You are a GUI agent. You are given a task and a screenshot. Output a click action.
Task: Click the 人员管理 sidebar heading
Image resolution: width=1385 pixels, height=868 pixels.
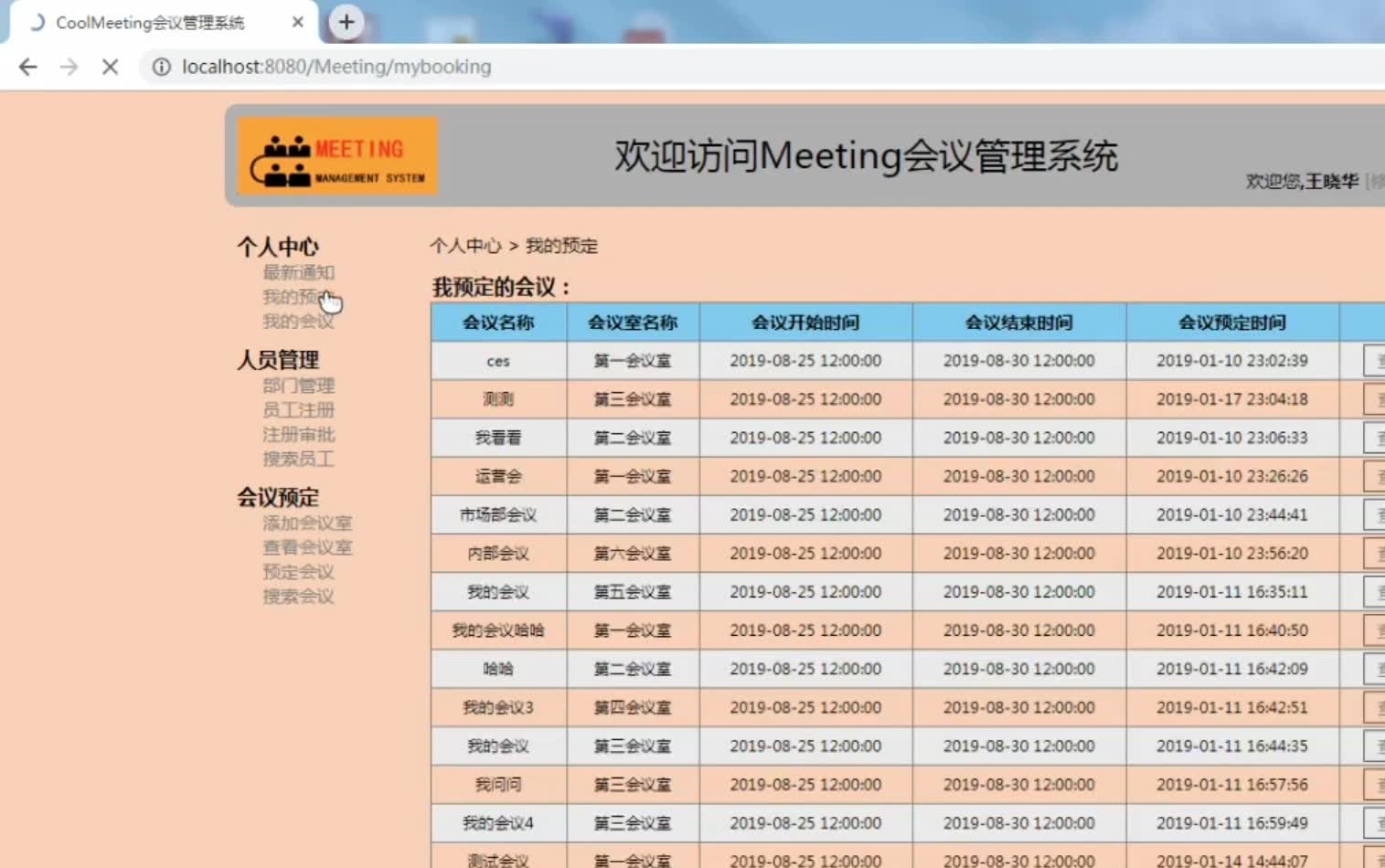[278, 360]
